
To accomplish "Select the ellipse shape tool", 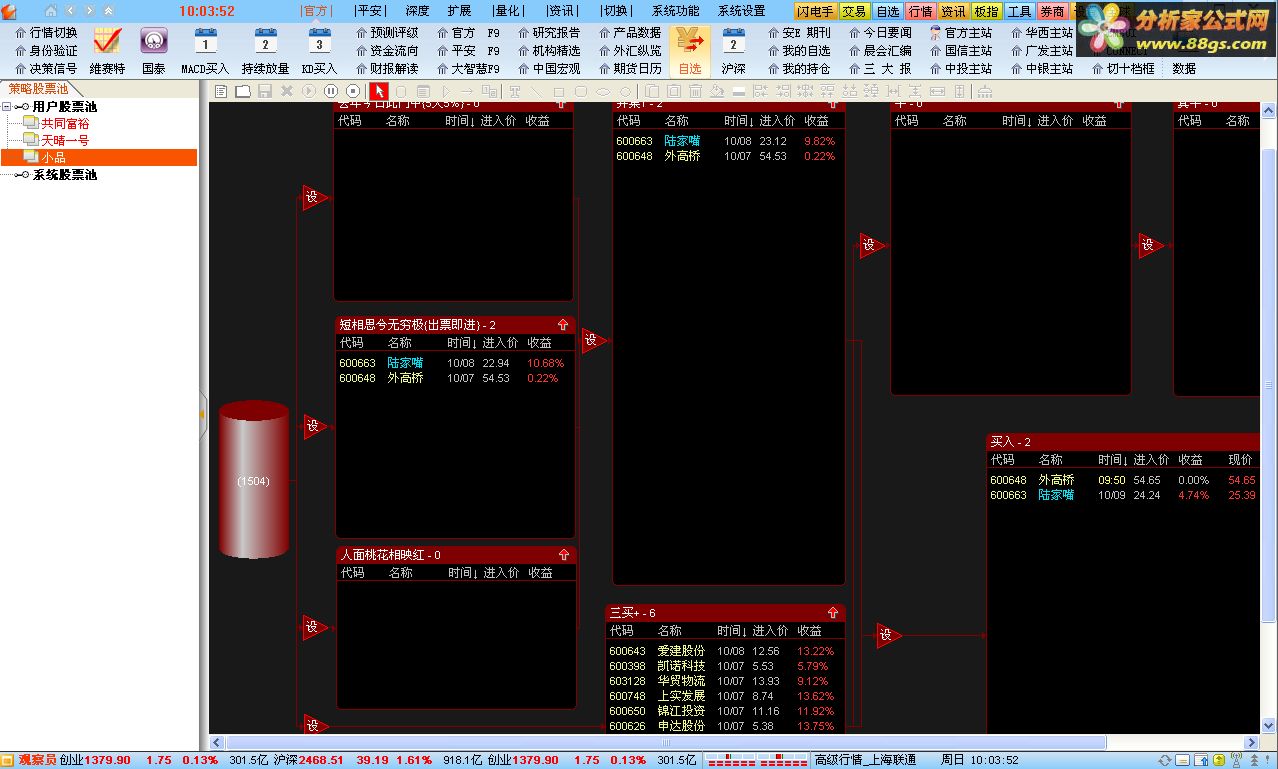I will click(604, 91).
